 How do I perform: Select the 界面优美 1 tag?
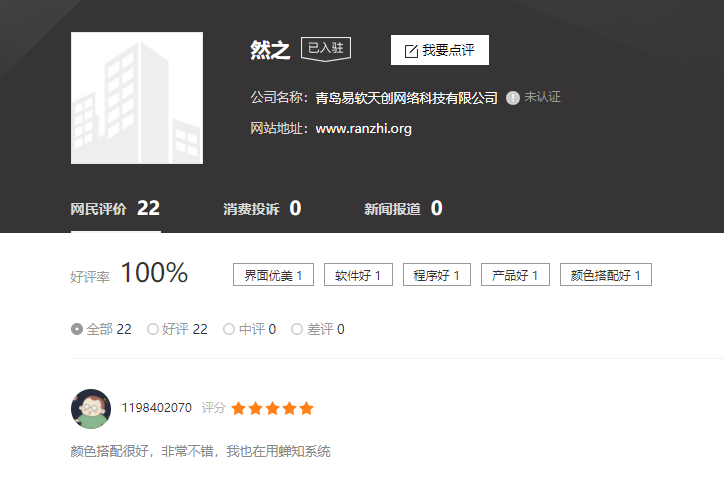pyautogui.click(x=273, y=275)
